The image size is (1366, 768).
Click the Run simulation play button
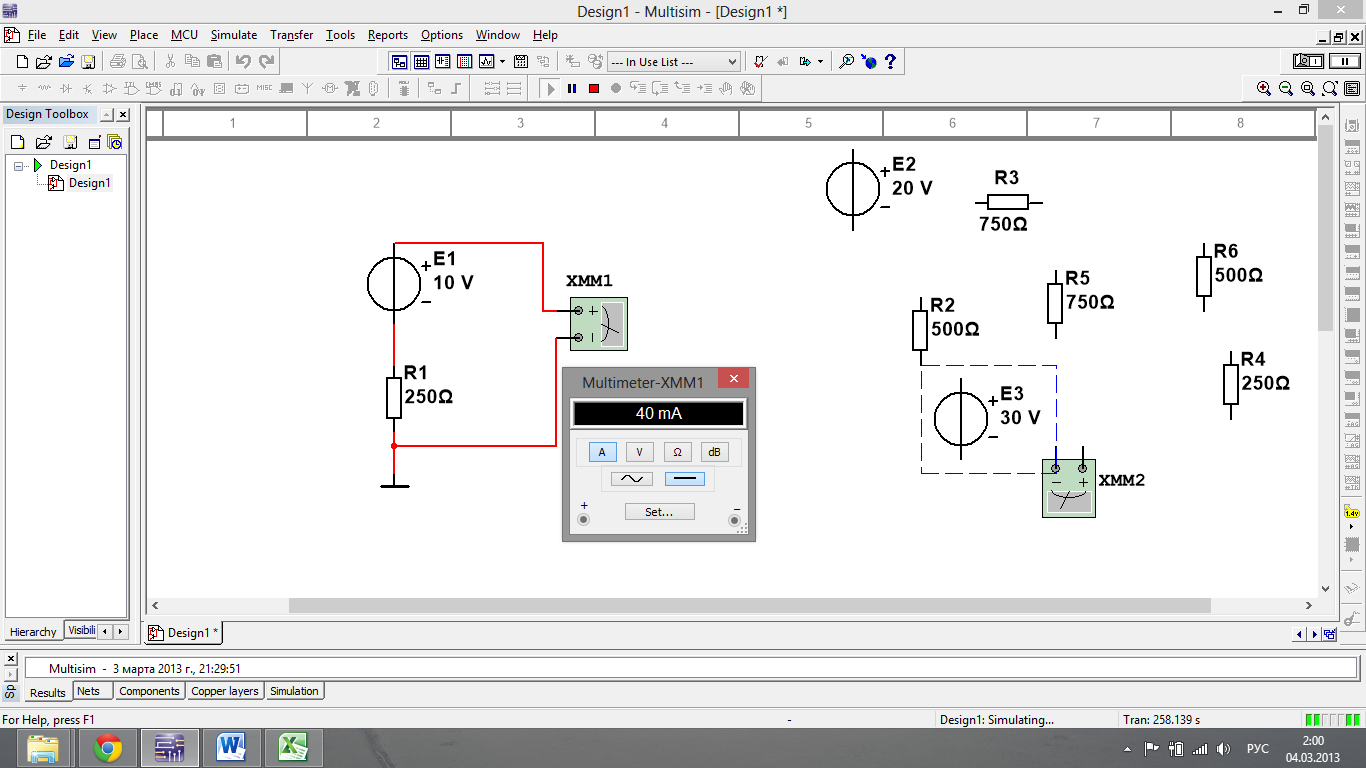pos(550,88)
